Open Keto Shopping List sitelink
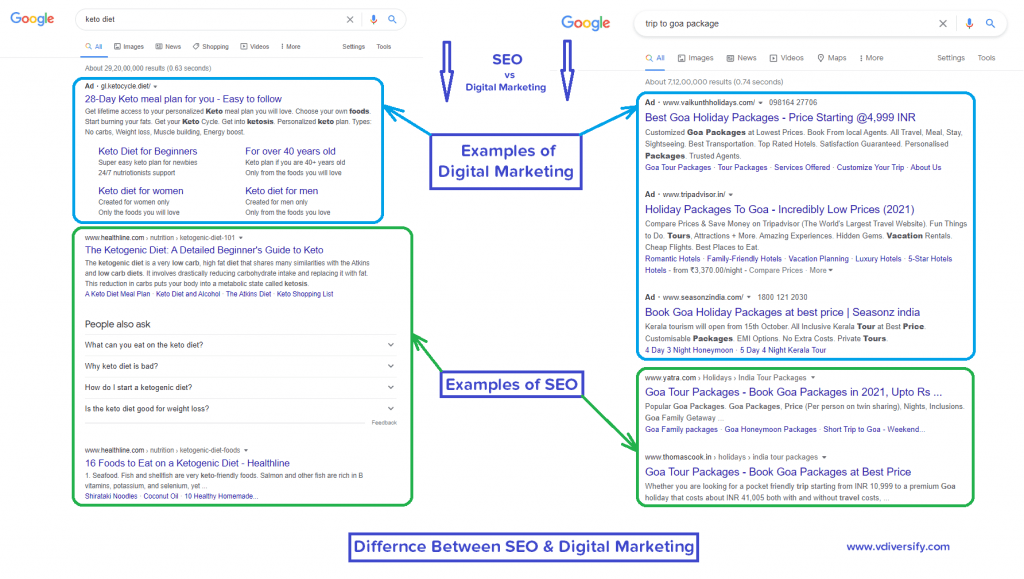Screen dimensions: 1024x579 [x=305, y=294]
